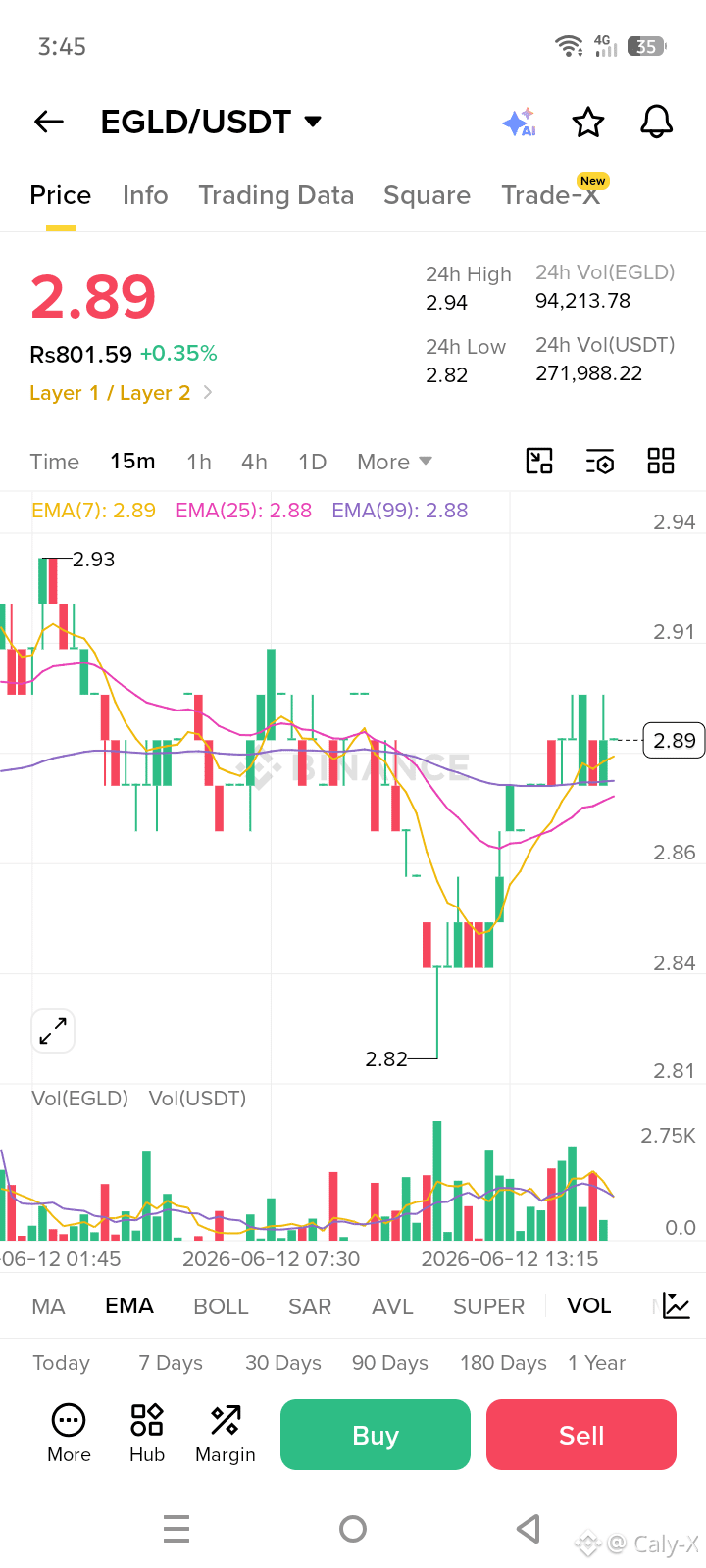The width and height of the screenshot is (706, 1568).
Task: Open the AI assistant sparkle icon
Action: (x=519, y=122)
